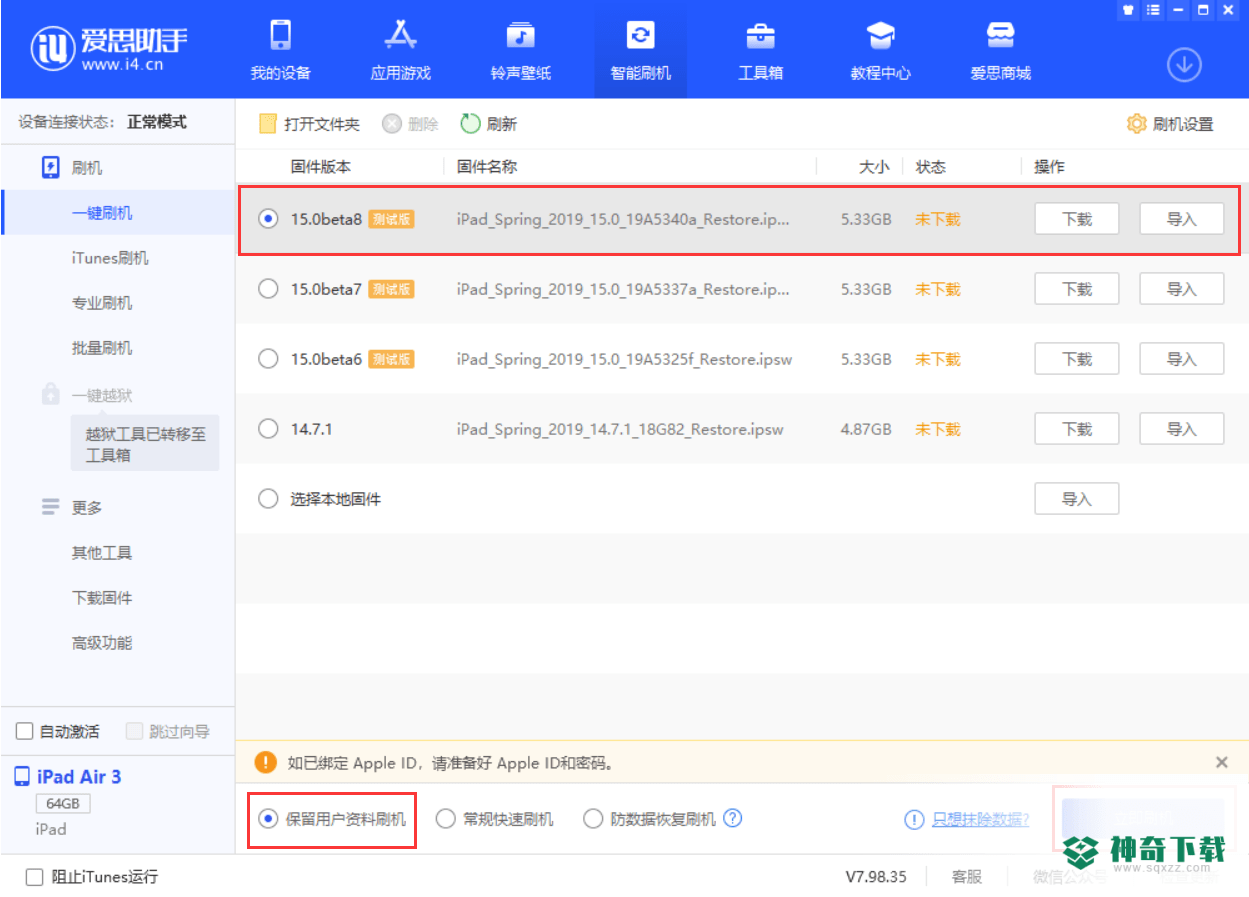This screenshot has height=897, width=1249.
Task: Click the orange warning icon in notice
Action: [x=265, y=762]
